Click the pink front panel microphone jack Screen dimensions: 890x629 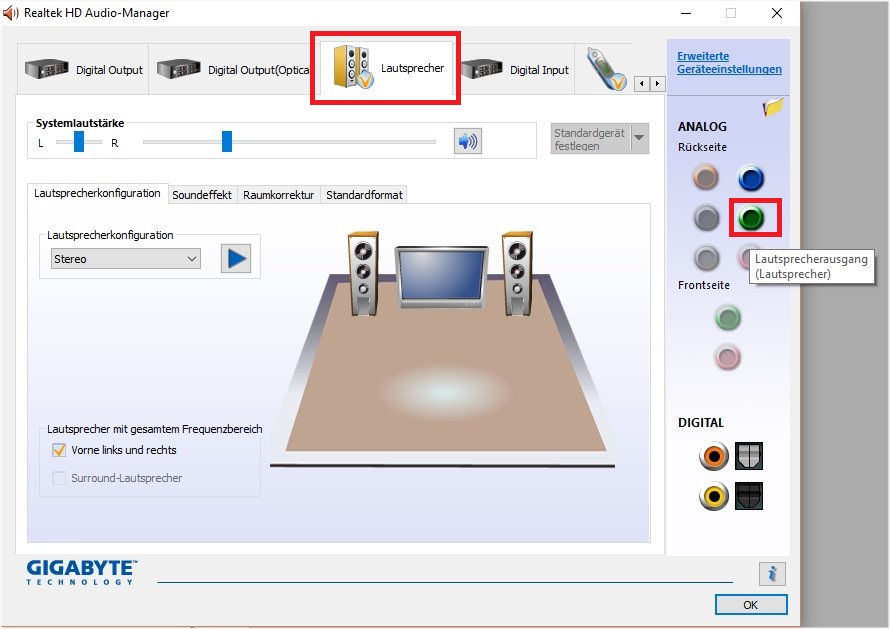pos(728,357)
